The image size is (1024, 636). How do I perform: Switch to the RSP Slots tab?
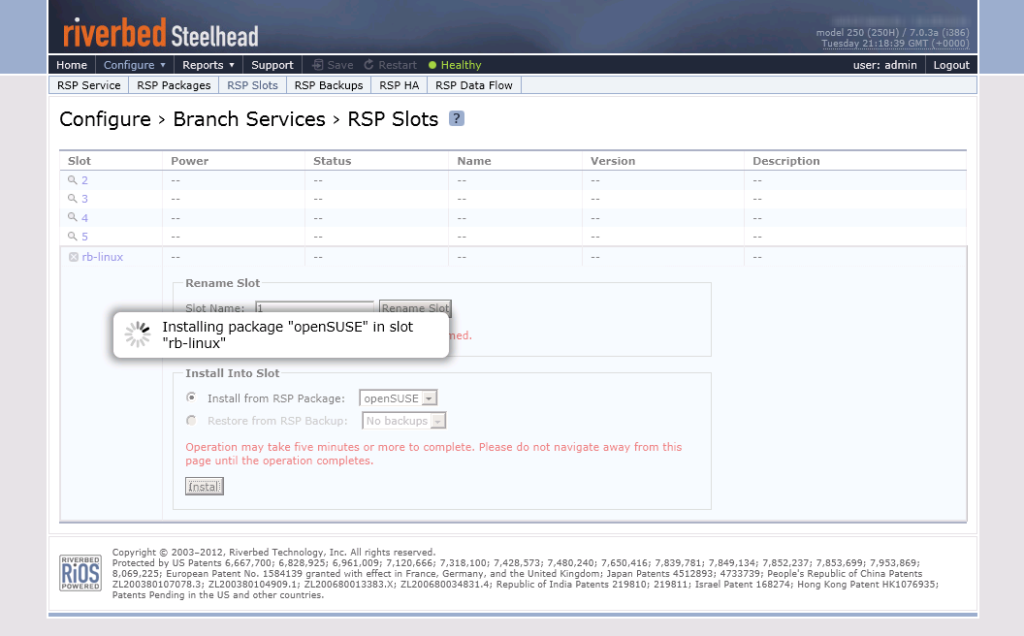[252, 85]
